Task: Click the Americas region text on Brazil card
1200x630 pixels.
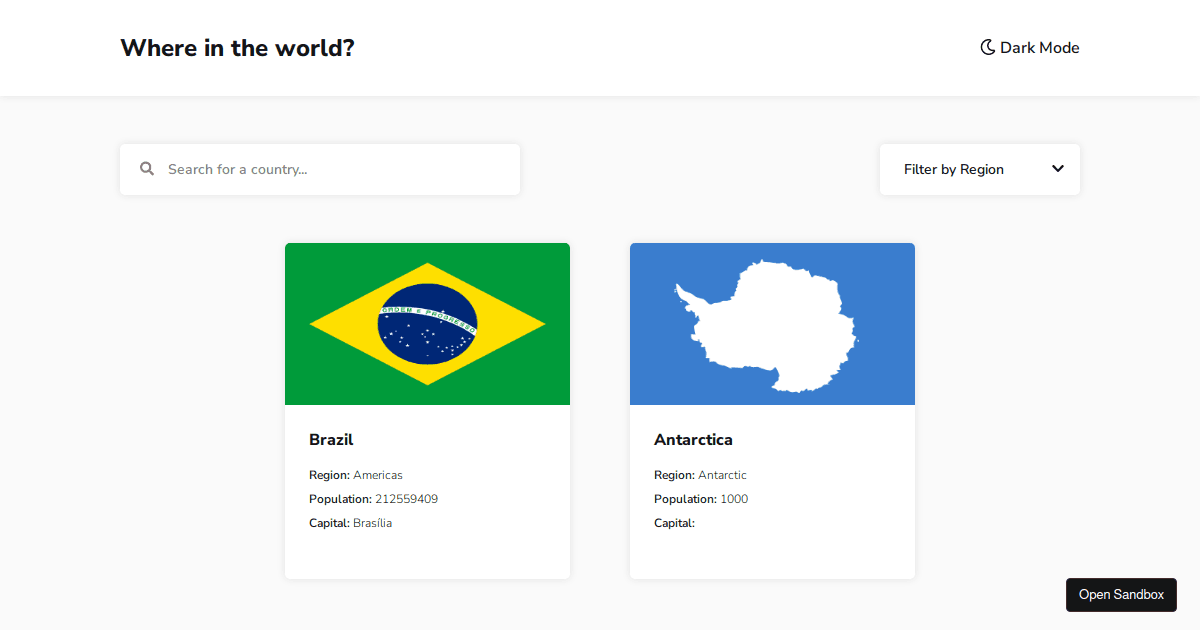Action: [x=379, y=474]
